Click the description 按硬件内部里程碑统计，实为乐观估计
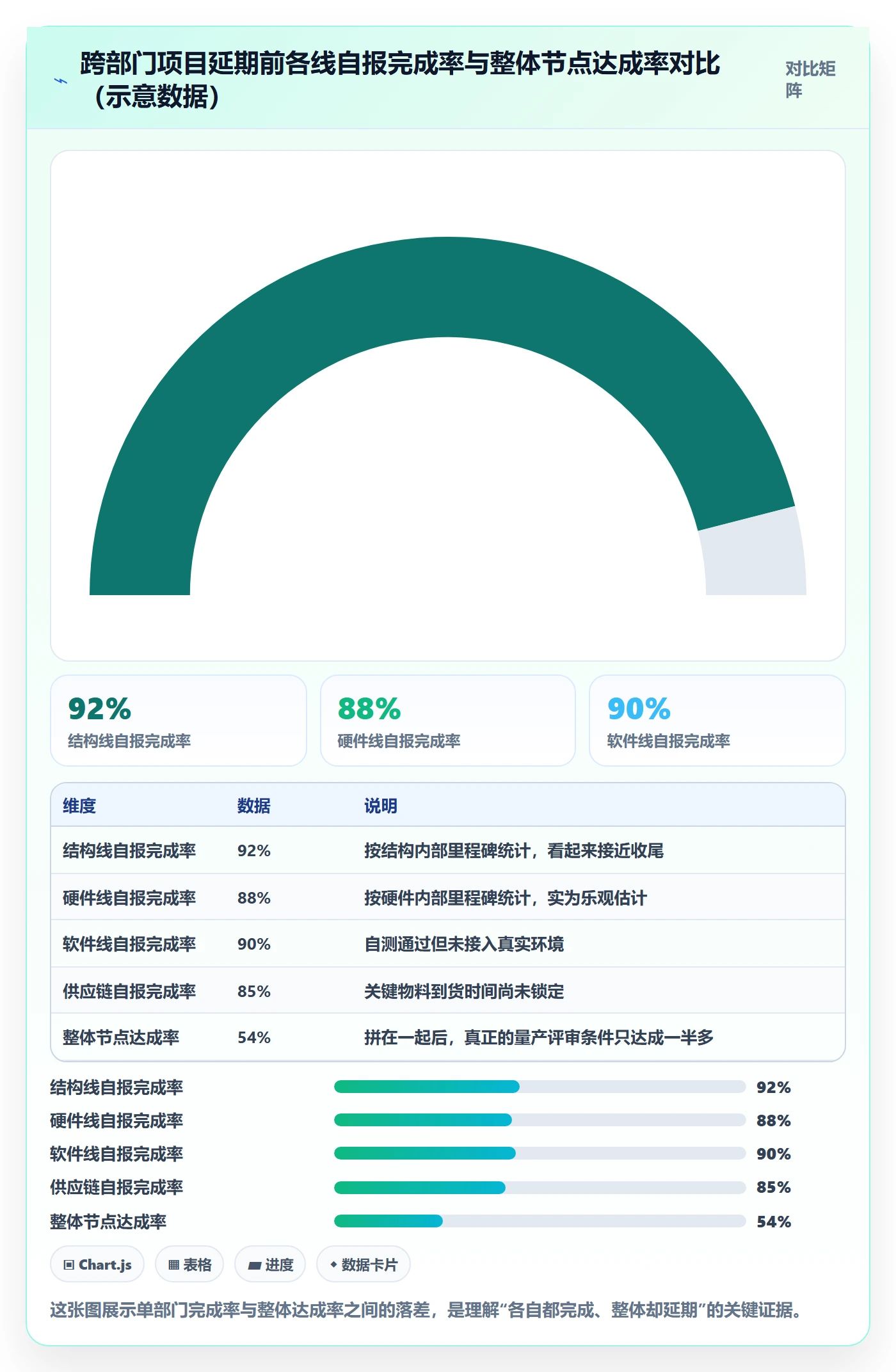 click(506, 898)
